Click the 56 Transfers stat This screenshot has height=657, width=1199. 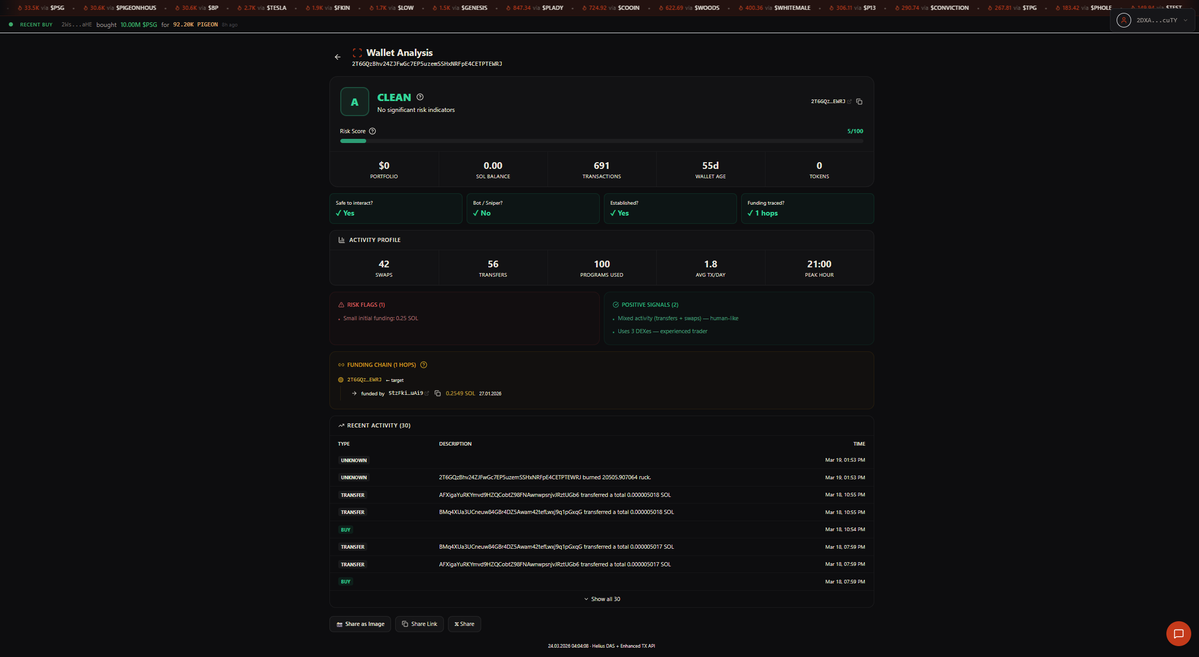(x=493, y=268)
